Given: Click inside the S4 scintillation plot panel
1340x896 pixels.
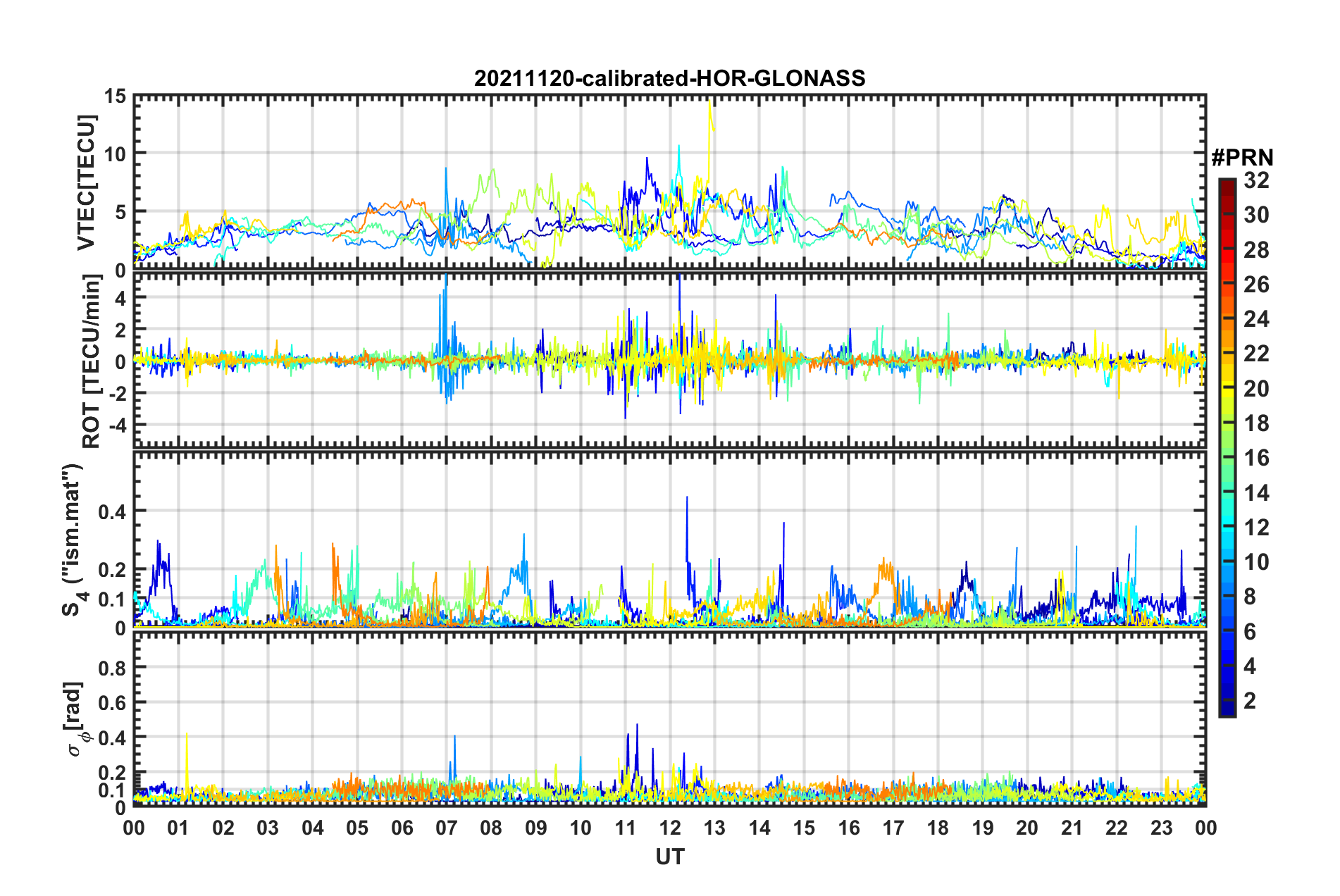Looking at the screenshot, I should [x=670, y=540].
